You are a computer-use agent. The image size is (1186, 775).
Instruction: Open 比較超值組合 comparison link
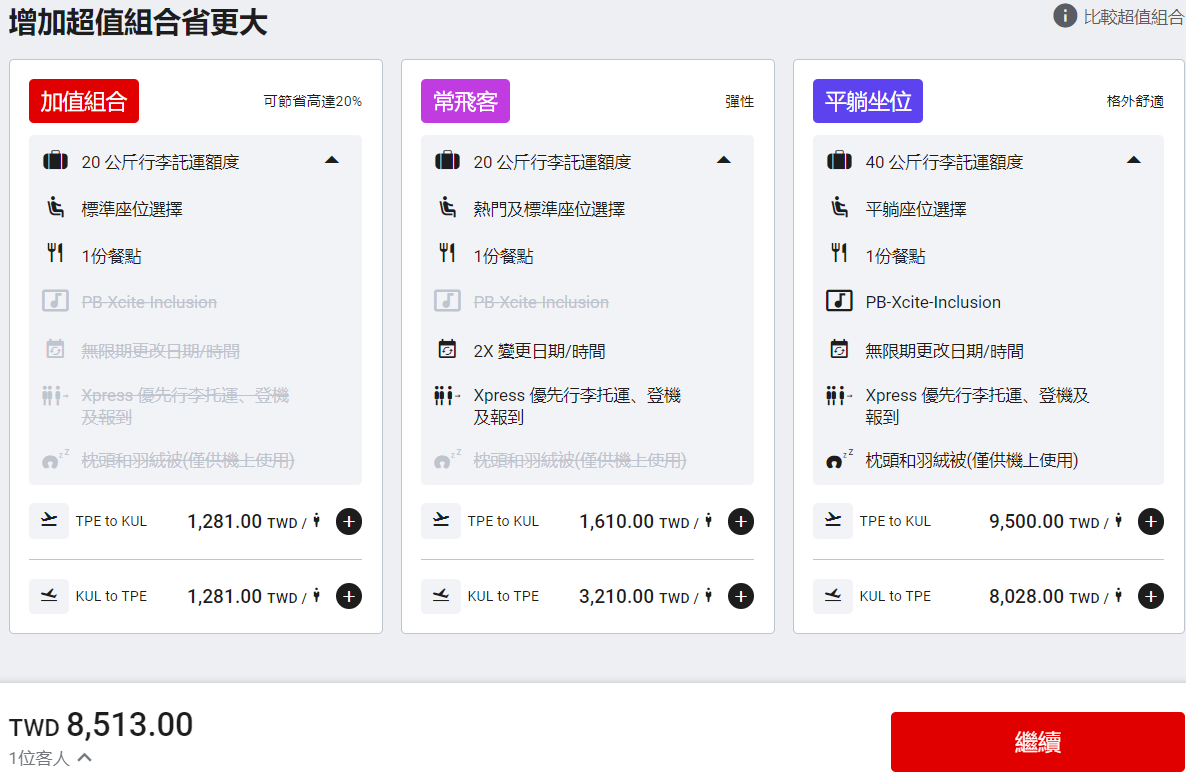[1134, 17]
